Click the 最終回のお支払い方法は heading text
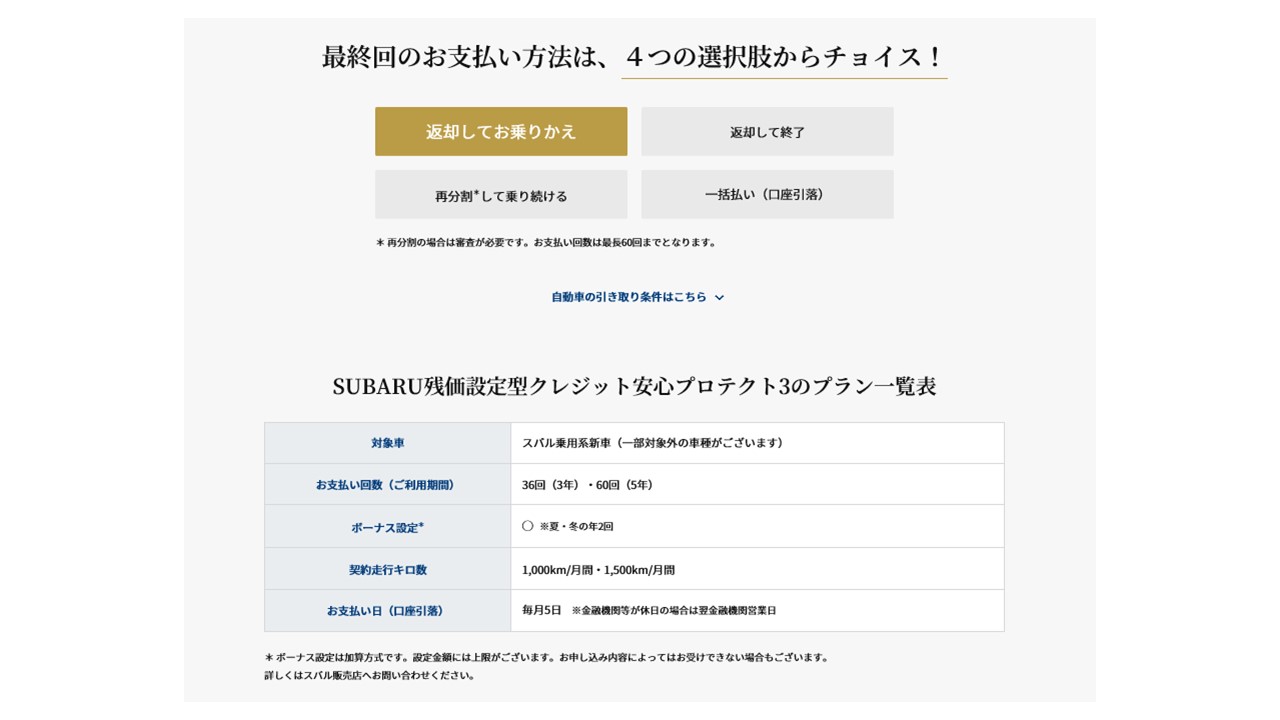 point(464,57)
